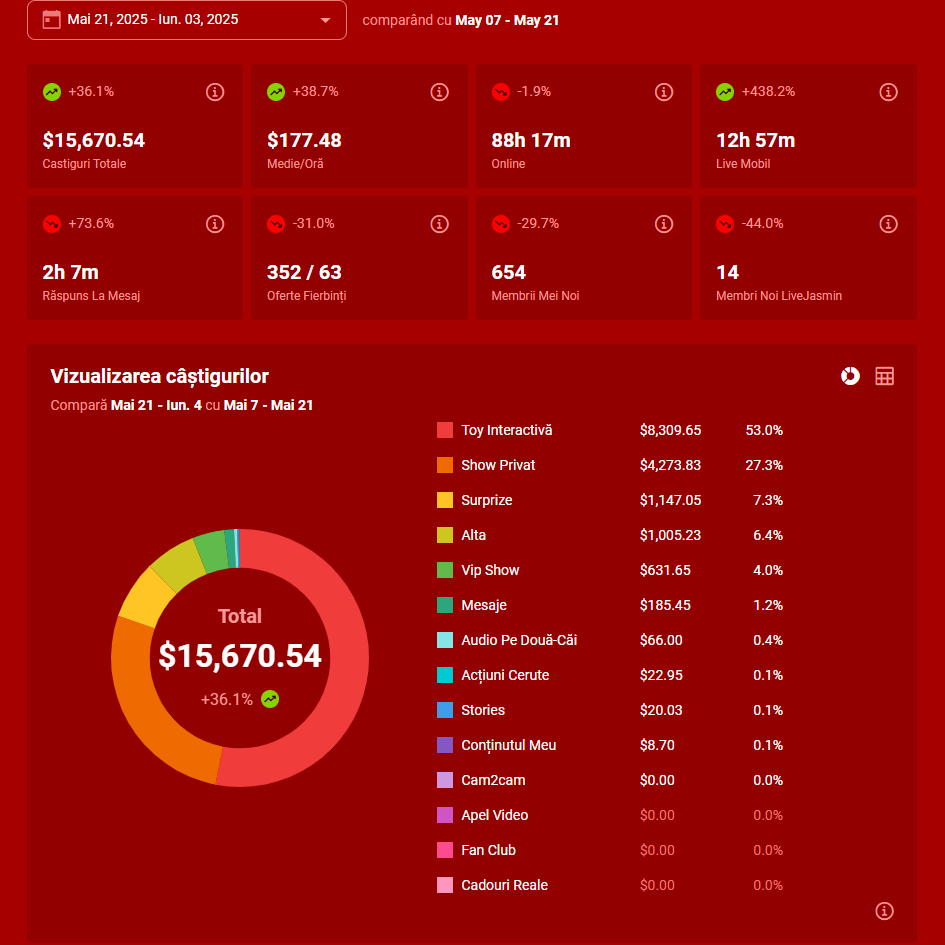Open info icon on Castiguri Totale card
945x945 pixels.
click(x=215, y=92)
